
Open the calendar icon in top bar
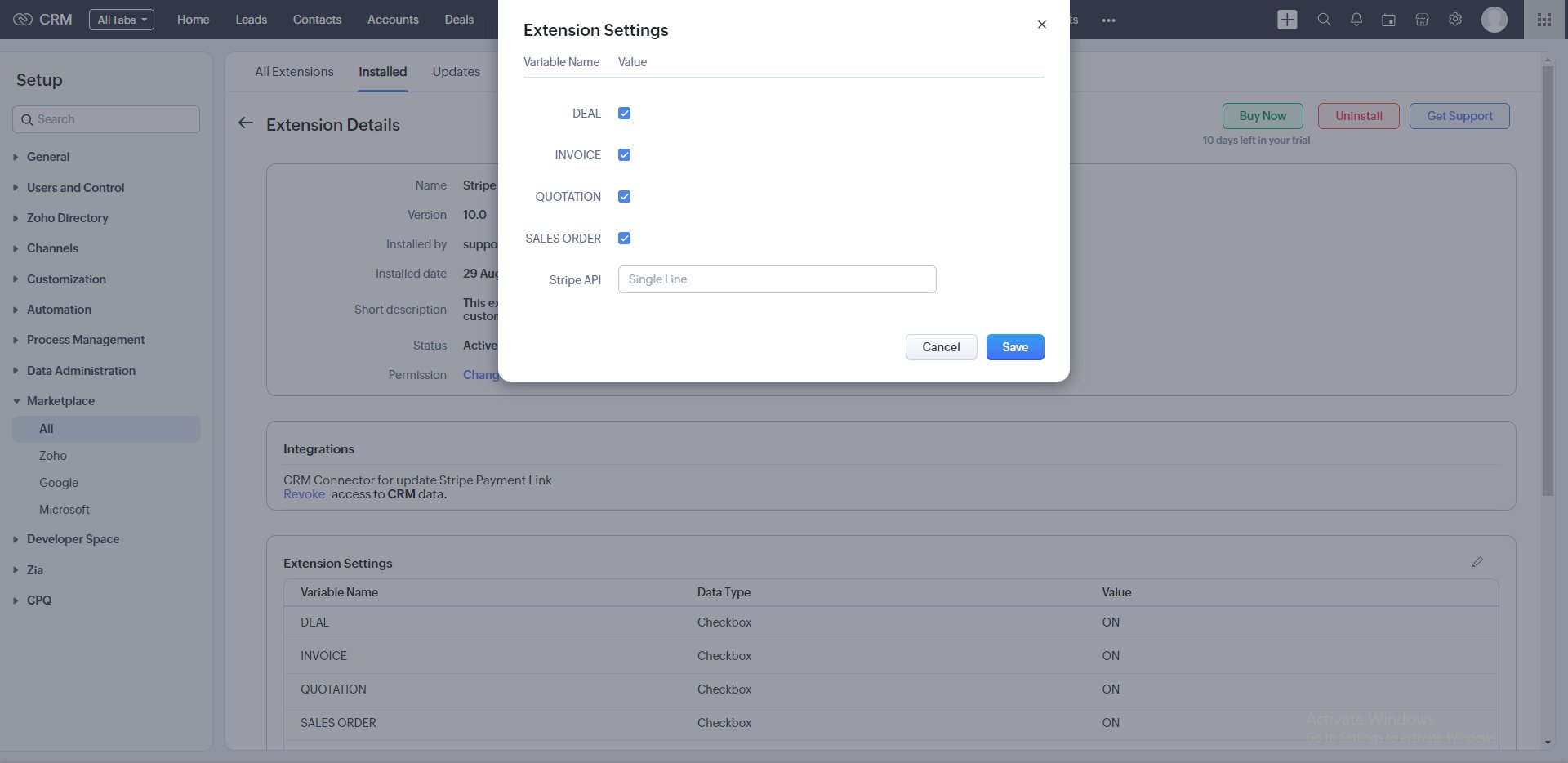click(1388, 20)
